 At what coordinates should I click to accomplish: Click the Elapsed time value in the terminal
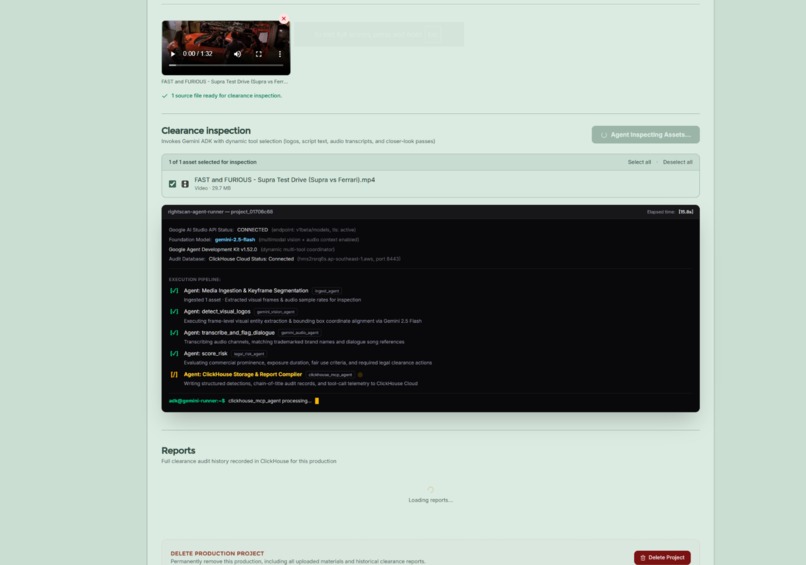[x=686, y=212]
